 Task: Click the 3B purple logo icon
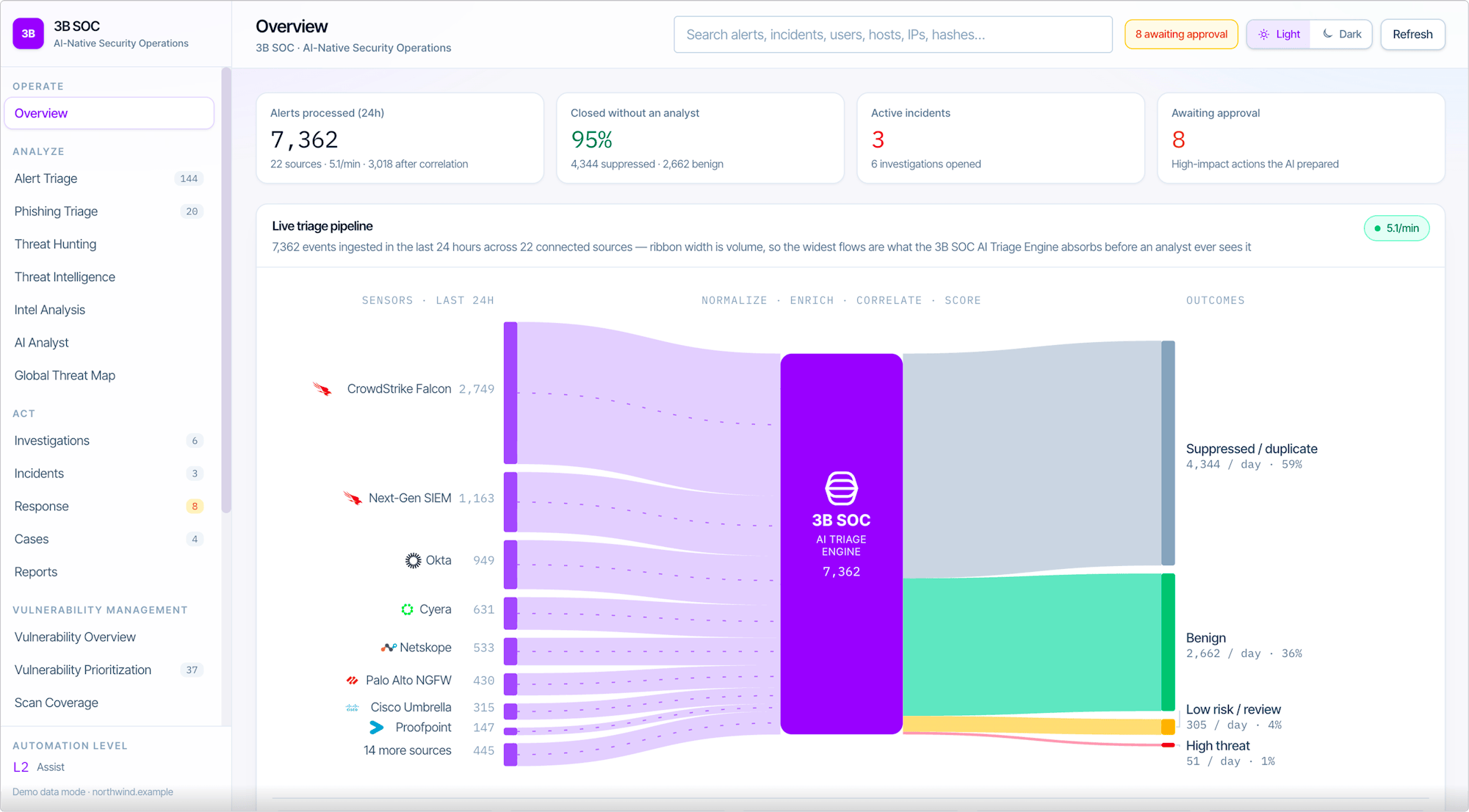pyautogui.click(x=28, y=34)
